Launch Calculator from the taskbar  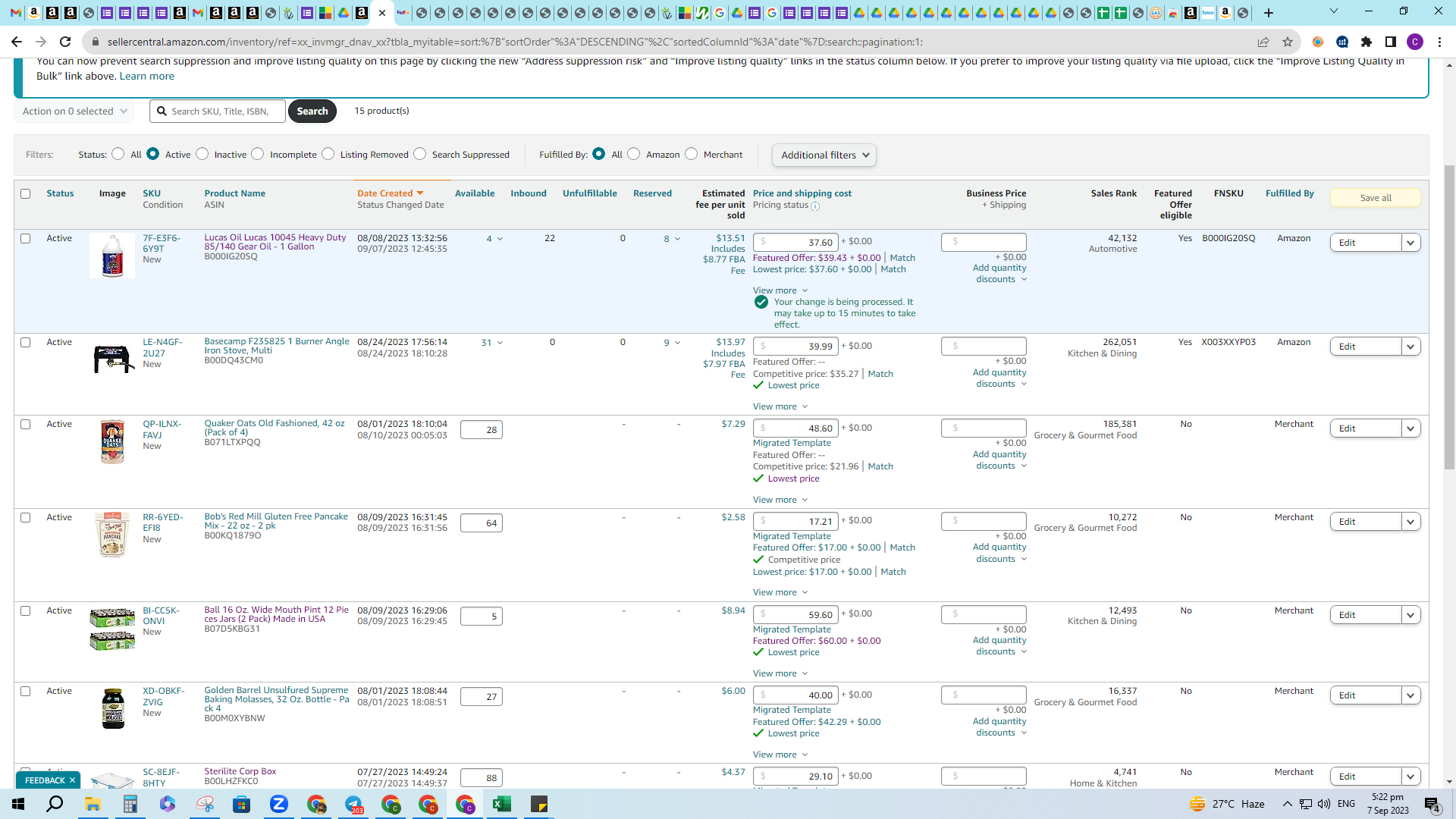pos(130,804)
